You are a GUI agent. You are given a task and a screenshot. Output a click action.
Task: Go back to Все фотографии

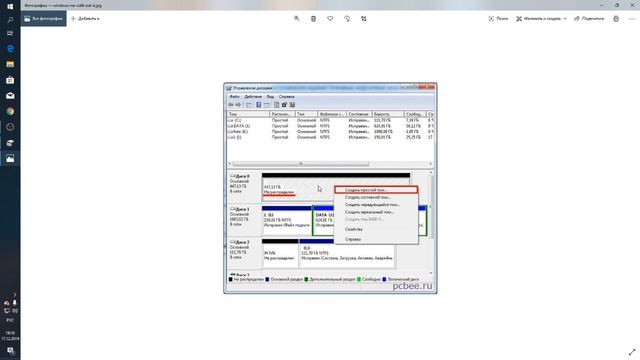(x=44, y=19)
